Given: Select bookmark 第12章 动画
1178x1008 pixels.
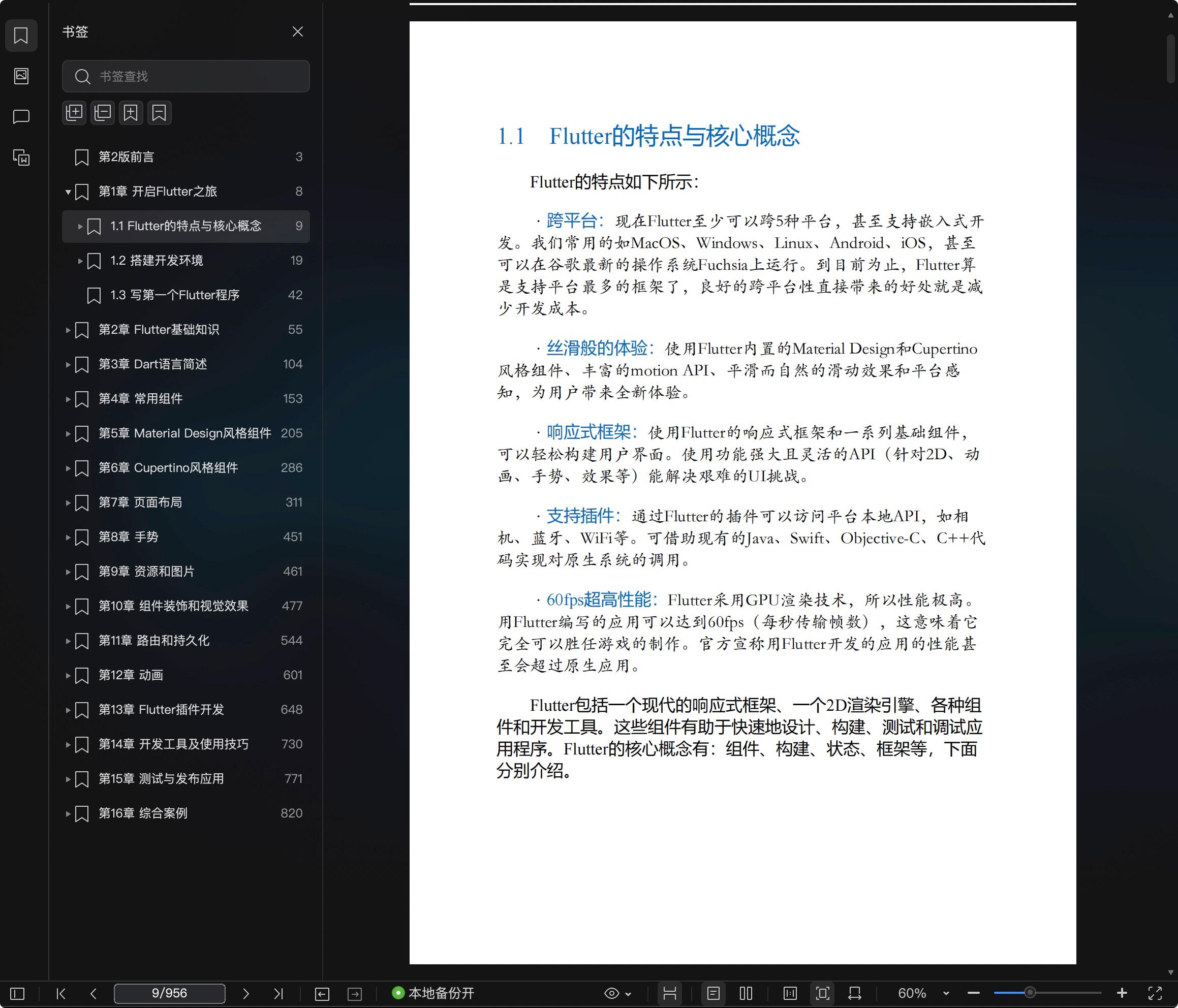Looking at the screenshot, I should pos(186,675).
